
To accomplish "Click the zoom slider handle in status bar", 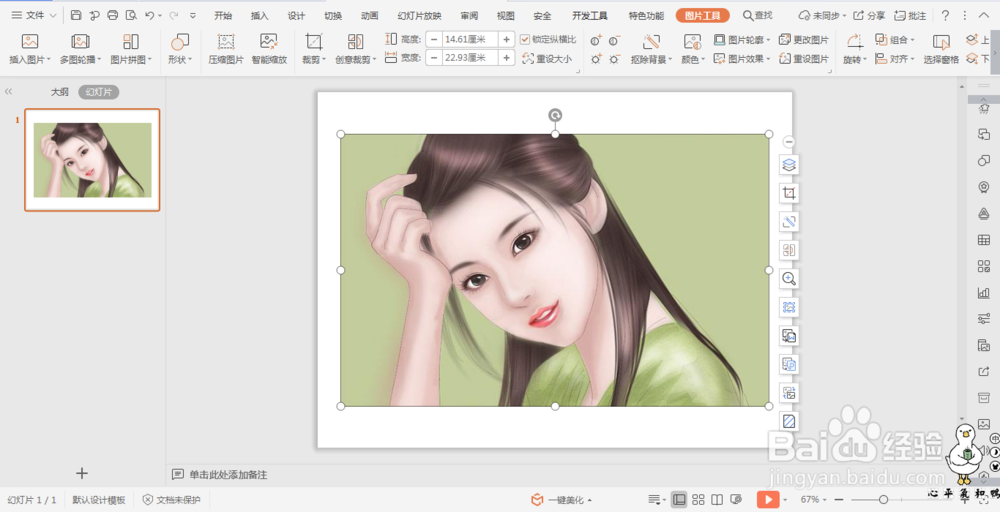I will coord(883,499).
